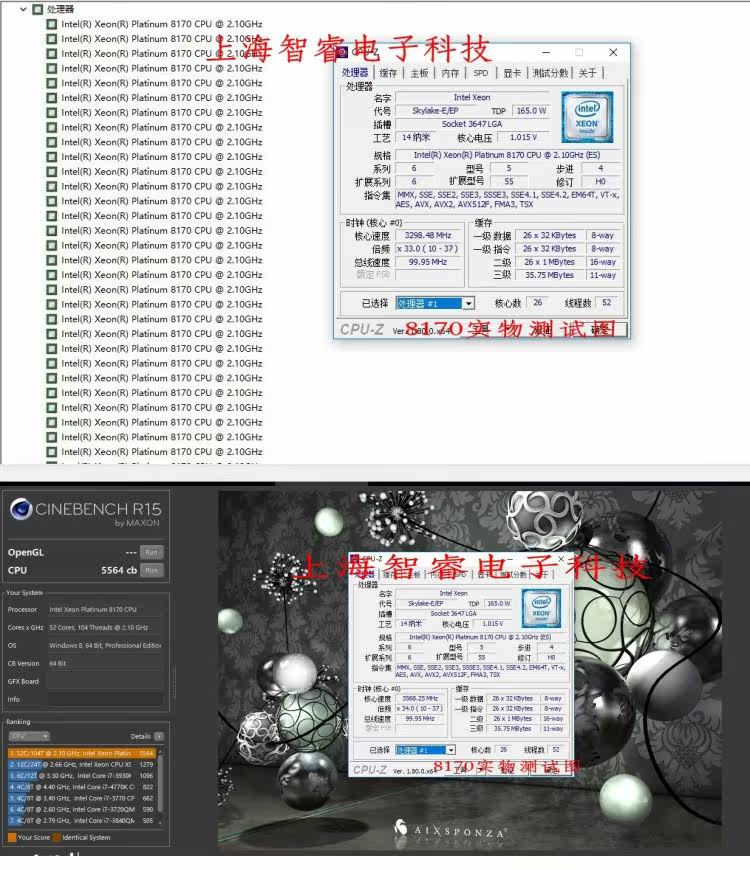Viewport: 750px width, 870px height.
Task: Select ranking row 2 12C/24T @ 2.66 GHz
Action: pos(81,764)
